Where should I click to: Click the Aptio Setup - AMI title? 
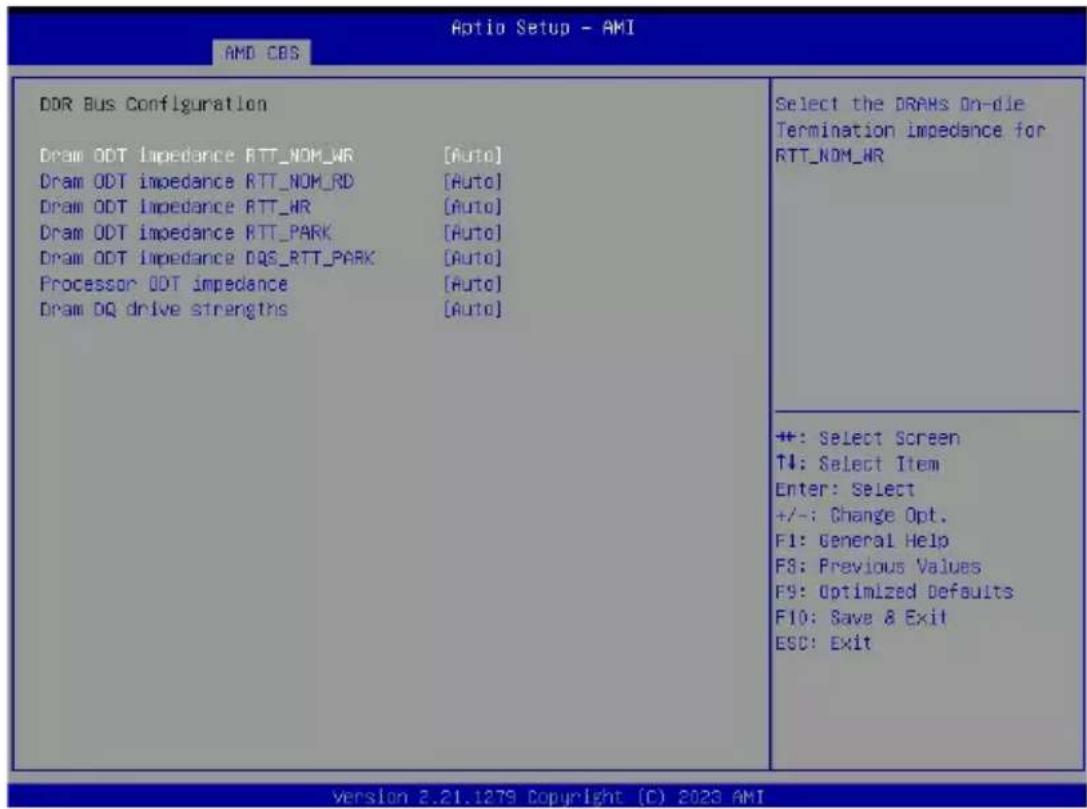tap(543, 28)
